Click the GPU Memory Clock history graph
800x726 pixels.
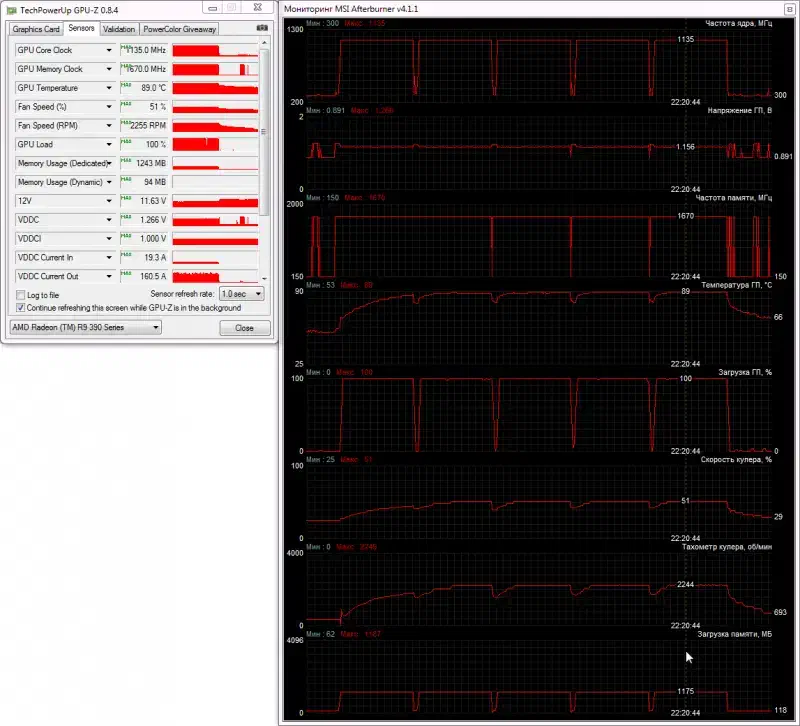click(214, 69)
